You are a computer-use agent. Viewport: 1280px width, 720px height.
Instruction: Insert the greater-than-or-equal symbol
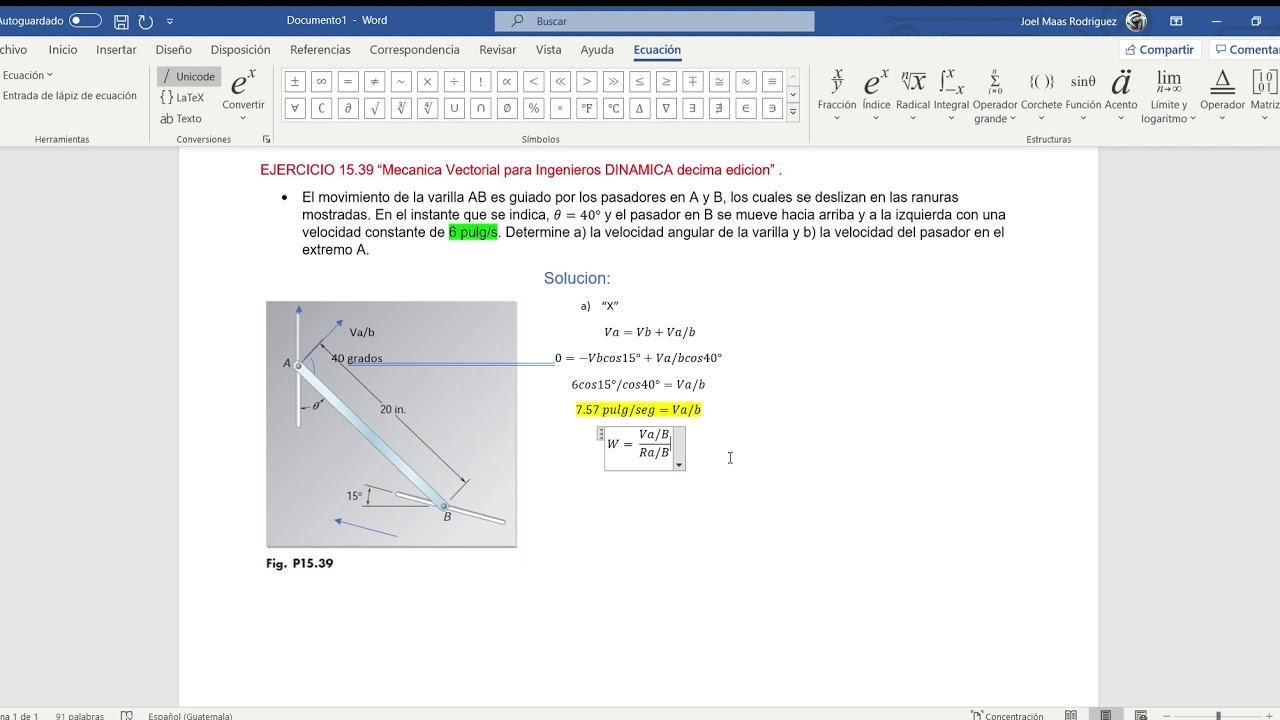[666, 82]
